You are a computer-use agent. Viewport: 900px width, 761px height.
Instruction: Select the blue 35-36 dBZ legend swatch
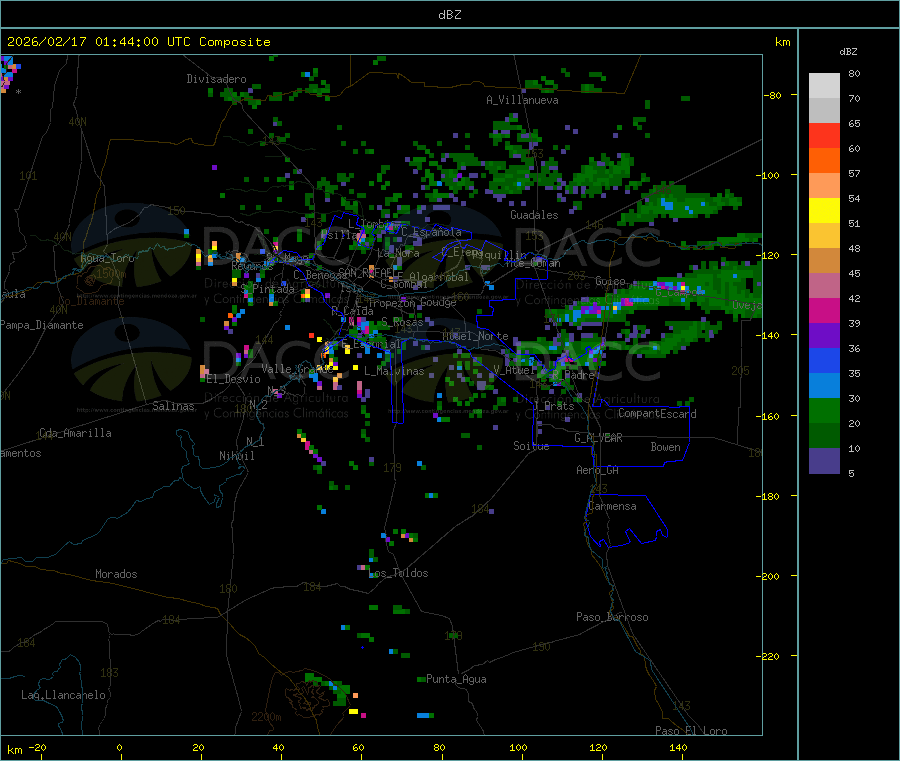(824, 360)
